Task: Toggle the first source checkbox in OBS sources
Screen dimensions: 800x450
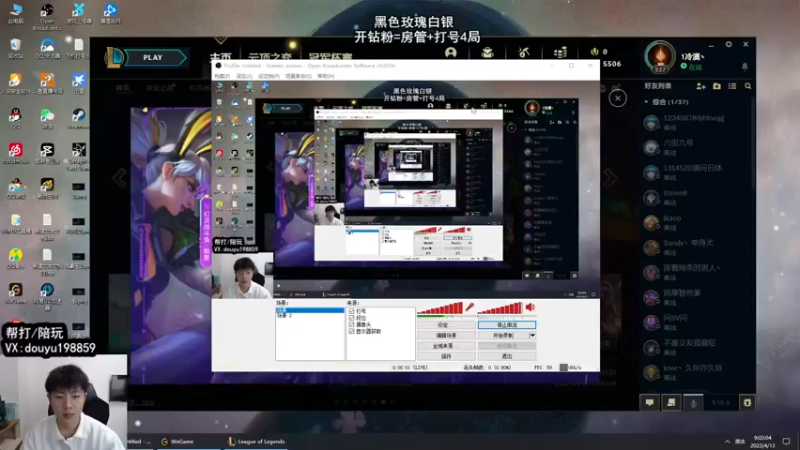Action: (352, 311)
